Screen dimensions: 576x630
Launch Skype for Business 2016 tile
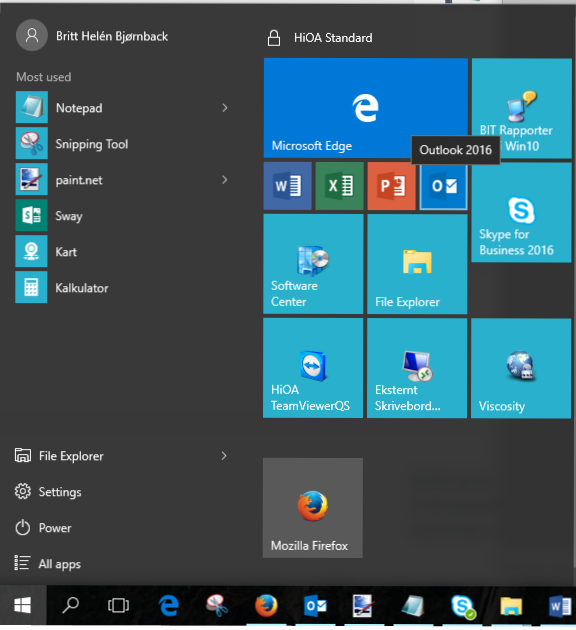(521, 212)
